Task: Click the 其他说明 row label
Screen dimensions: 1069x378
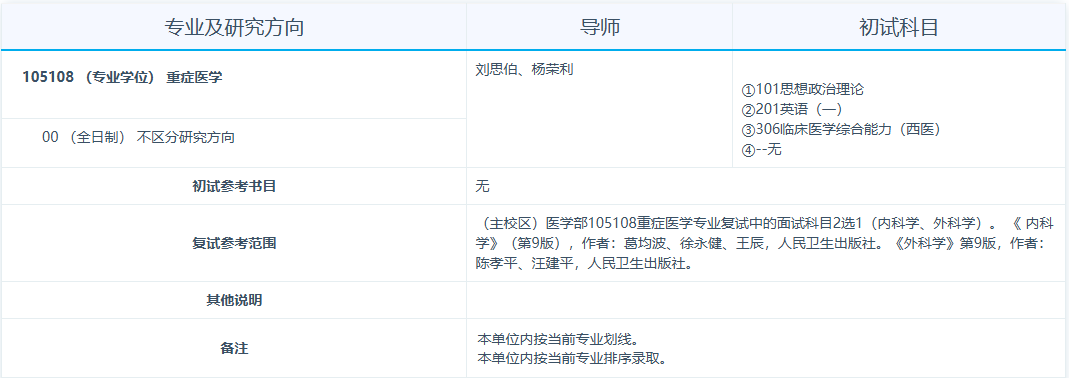Action: tap(234, 300)
